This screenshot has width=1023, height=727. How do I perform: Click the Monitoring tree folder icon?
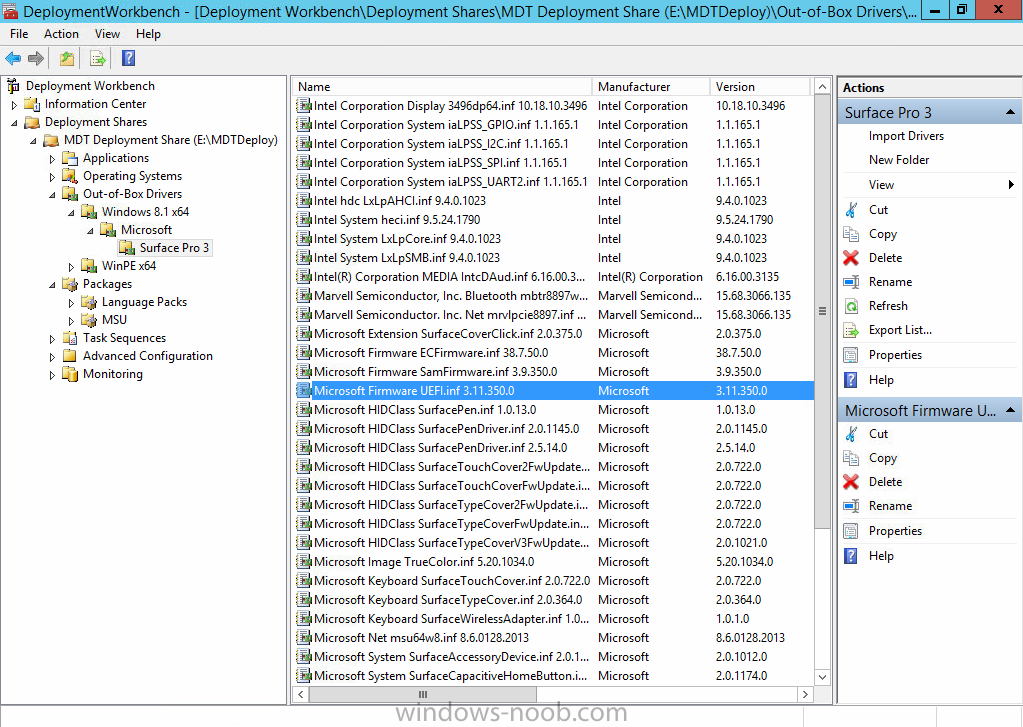click(70, 374)
